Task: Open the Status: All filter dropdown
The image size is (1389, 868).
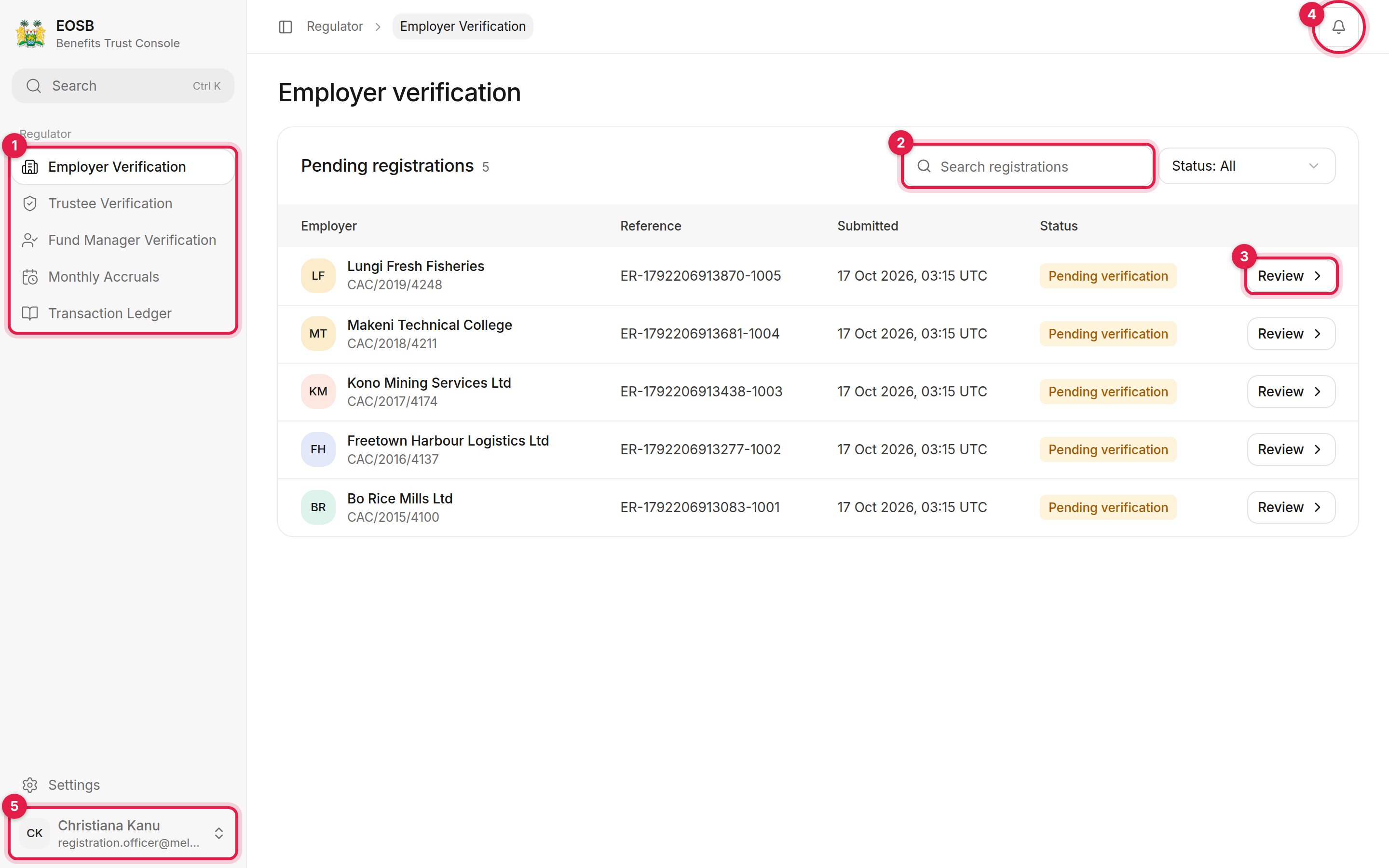Action: pyautogui.click(x=1247, y=166)
